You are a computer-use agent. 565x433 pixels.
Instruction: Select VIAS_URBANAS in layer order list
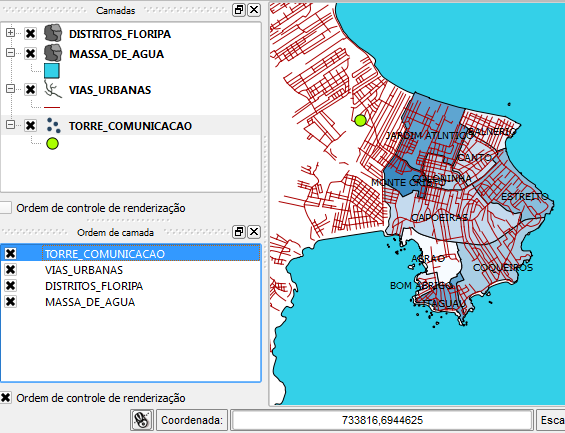(x=84, y=270)
